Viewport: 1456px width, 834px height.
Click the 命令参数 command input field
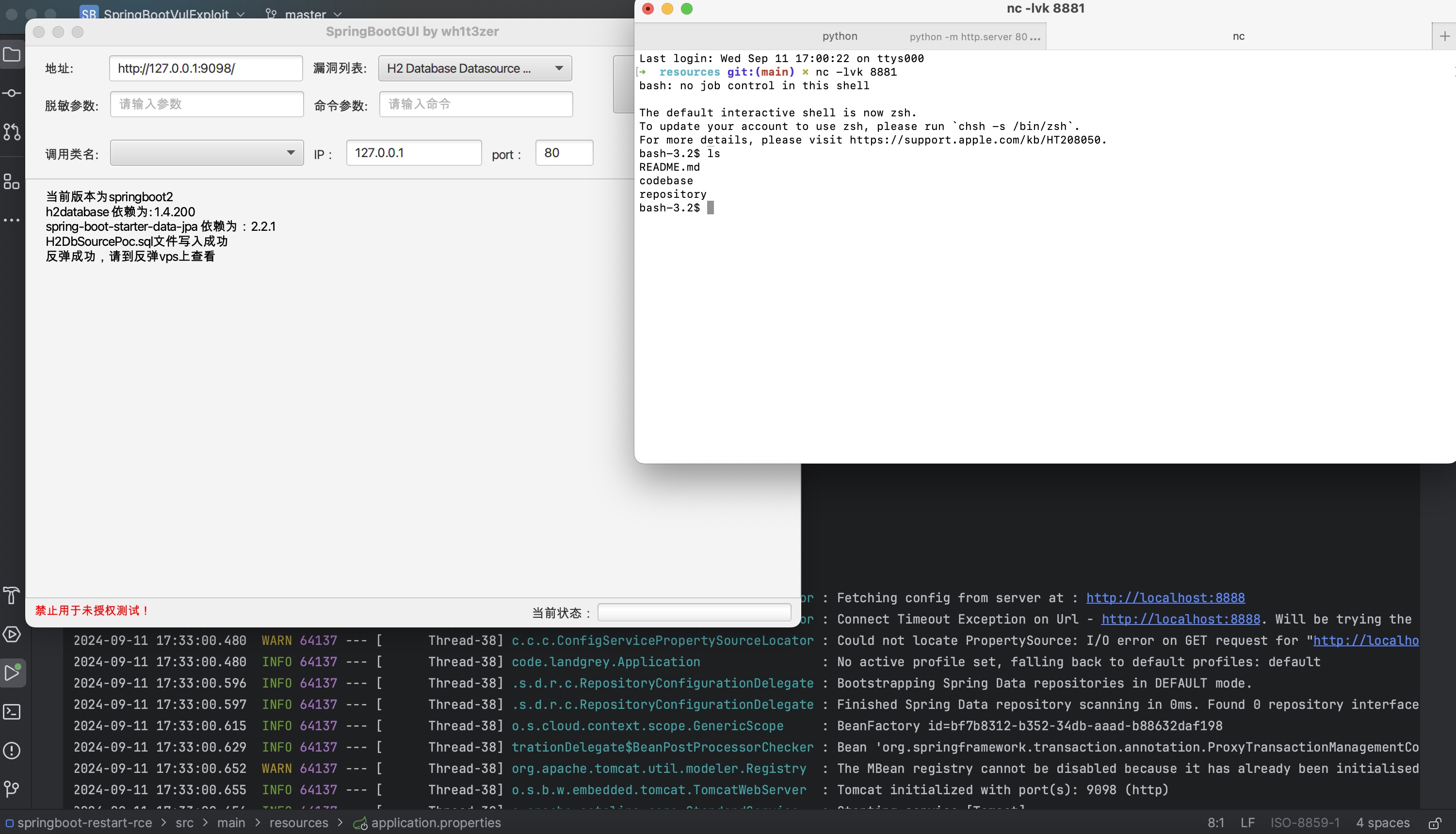476,104
